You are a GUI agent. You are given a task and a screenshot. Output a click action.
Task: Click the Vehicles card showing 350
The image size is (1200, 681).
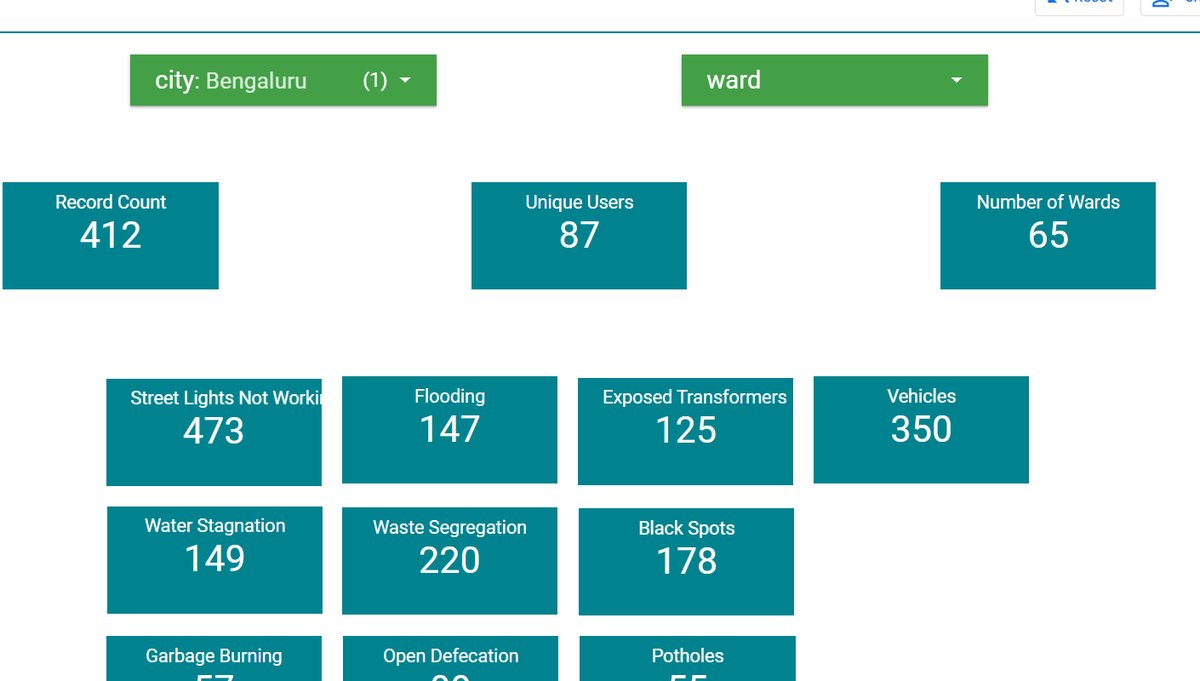[921, 430]
